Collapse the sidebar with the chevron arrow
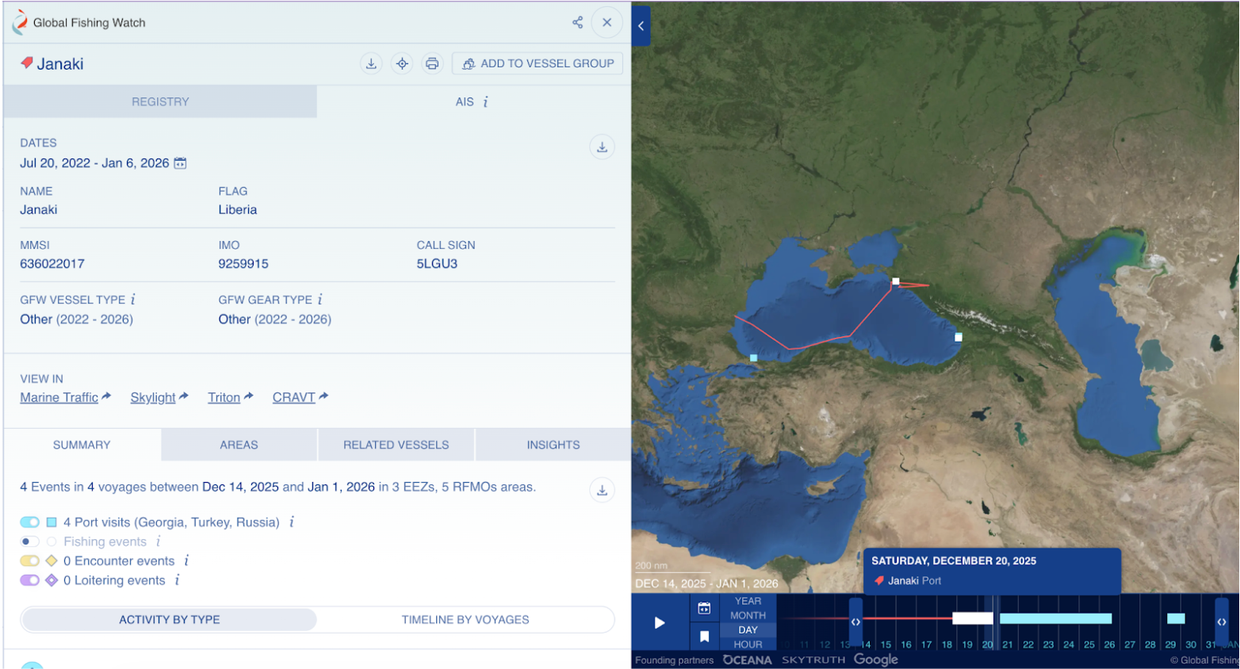The width and height of the screenshot is (1240, 669). [x=641, y=26]
